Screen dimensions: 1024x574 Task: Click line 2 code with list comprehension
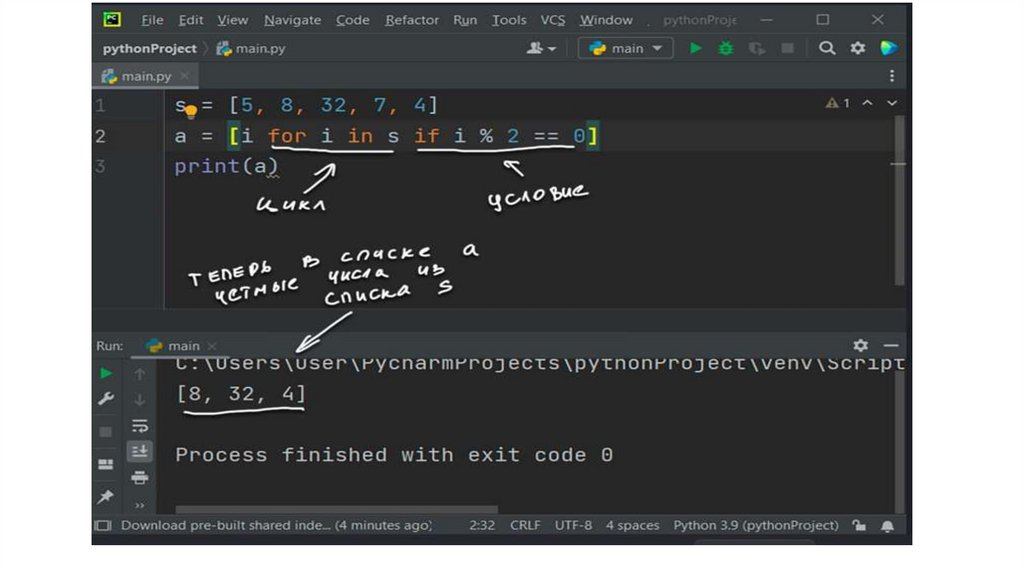pos(385,136)
